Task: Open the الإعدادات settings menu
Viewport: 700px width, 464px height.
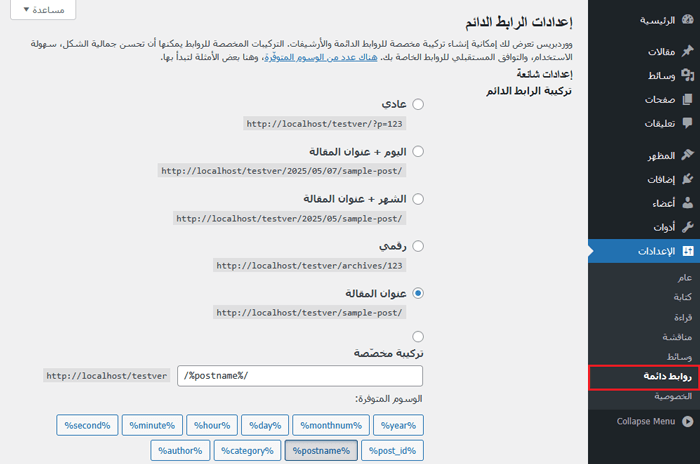Action: (x=644, y=251)
